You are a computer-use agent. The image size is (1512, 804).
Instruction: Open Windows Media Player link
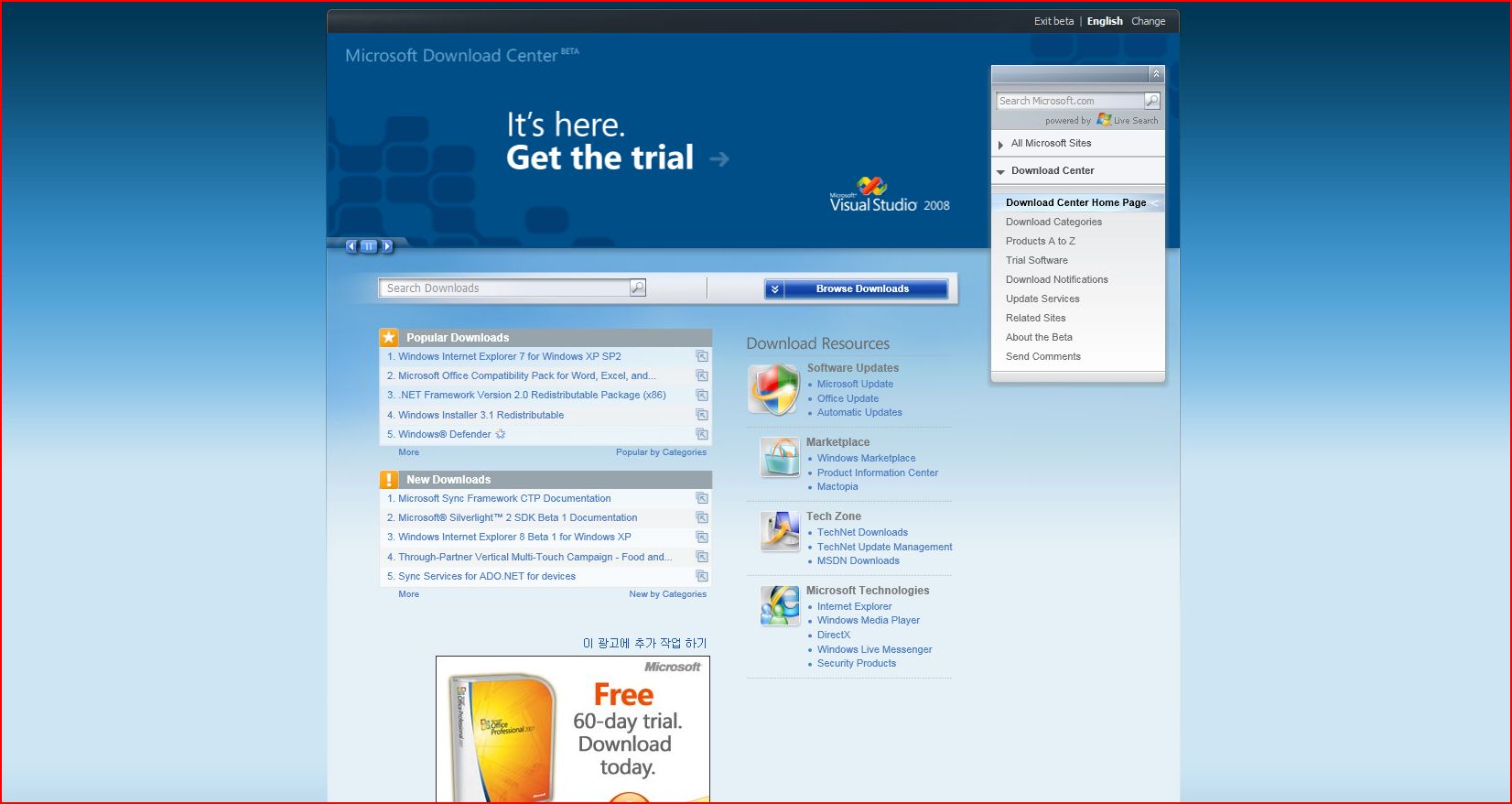coord(869,620)
